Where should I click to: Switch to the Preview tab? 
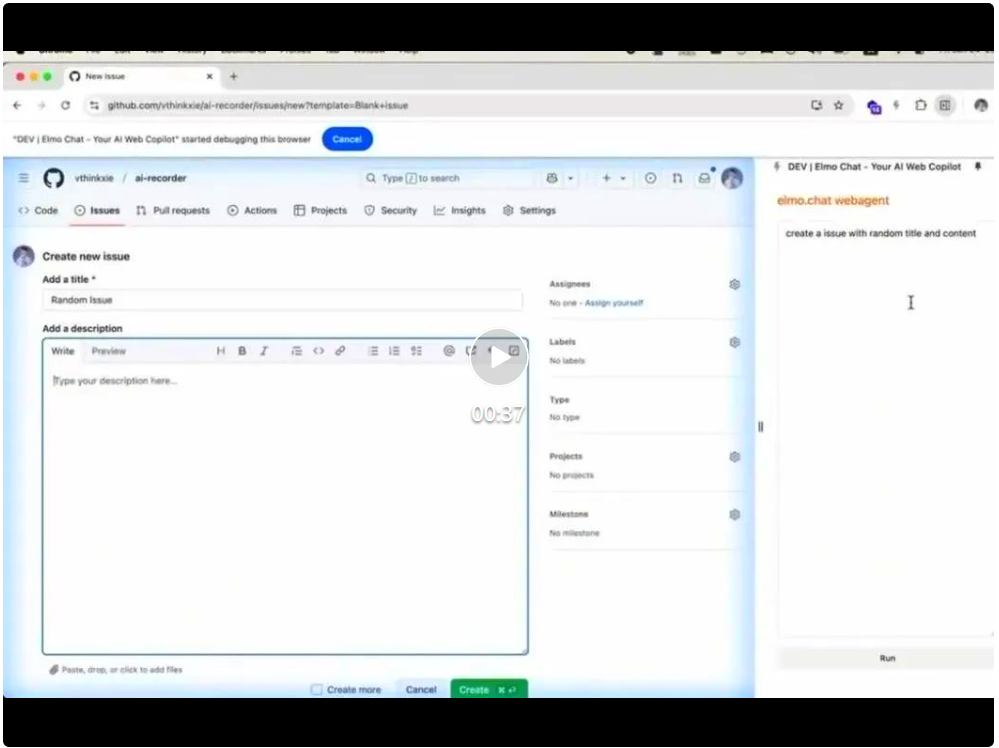[x=109, y=351]
